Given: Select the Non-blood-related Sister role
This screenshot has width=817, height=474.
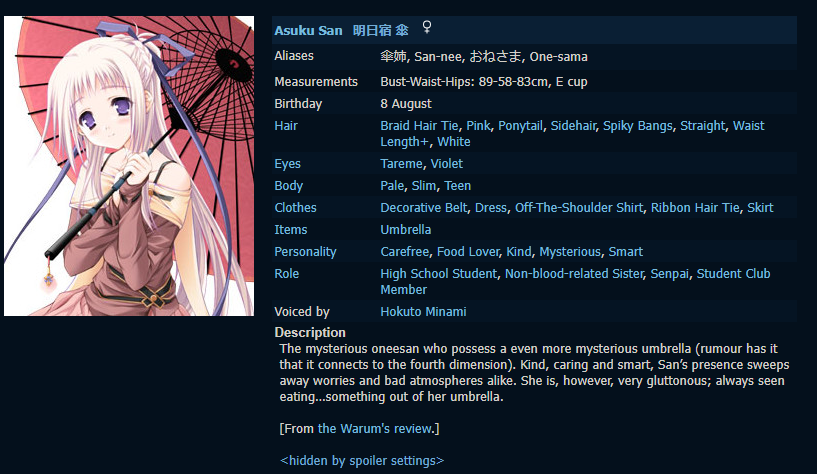Looking at the screenshot, I should [574, 273].
